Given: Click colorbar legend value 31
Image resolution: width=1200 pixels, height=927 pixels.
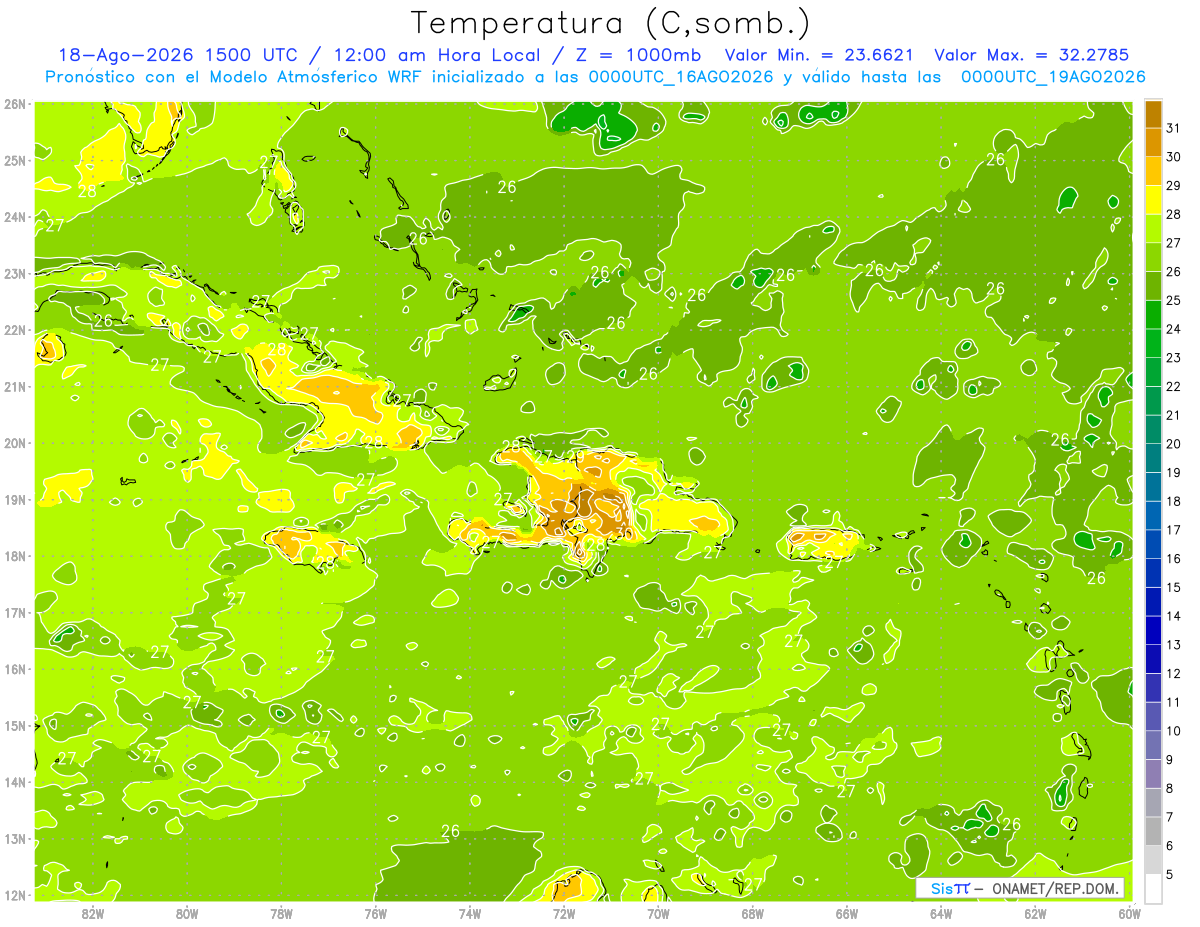Looking at the screenshot, I should click(x=1174, y=128).
